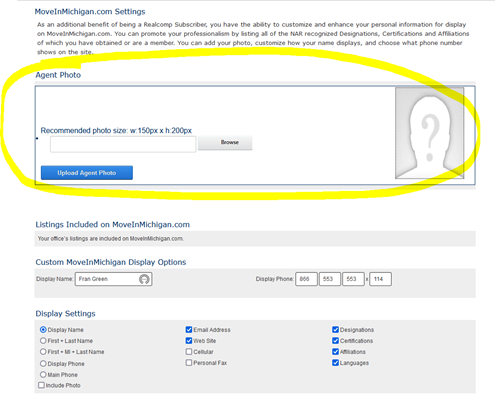
Task: Click the Browse button
Action: coord(225,142)
